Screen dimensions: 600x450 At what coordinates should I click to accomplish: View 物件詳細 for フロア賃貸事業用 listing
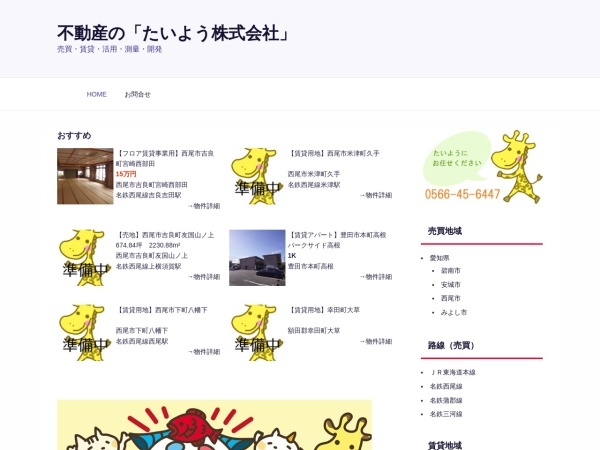204,206
